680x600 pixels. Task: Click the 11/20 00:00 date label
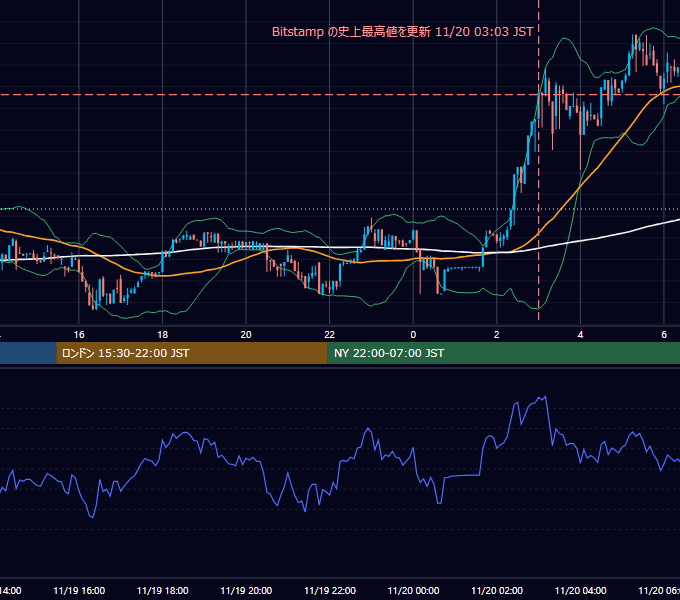[413, 591]
